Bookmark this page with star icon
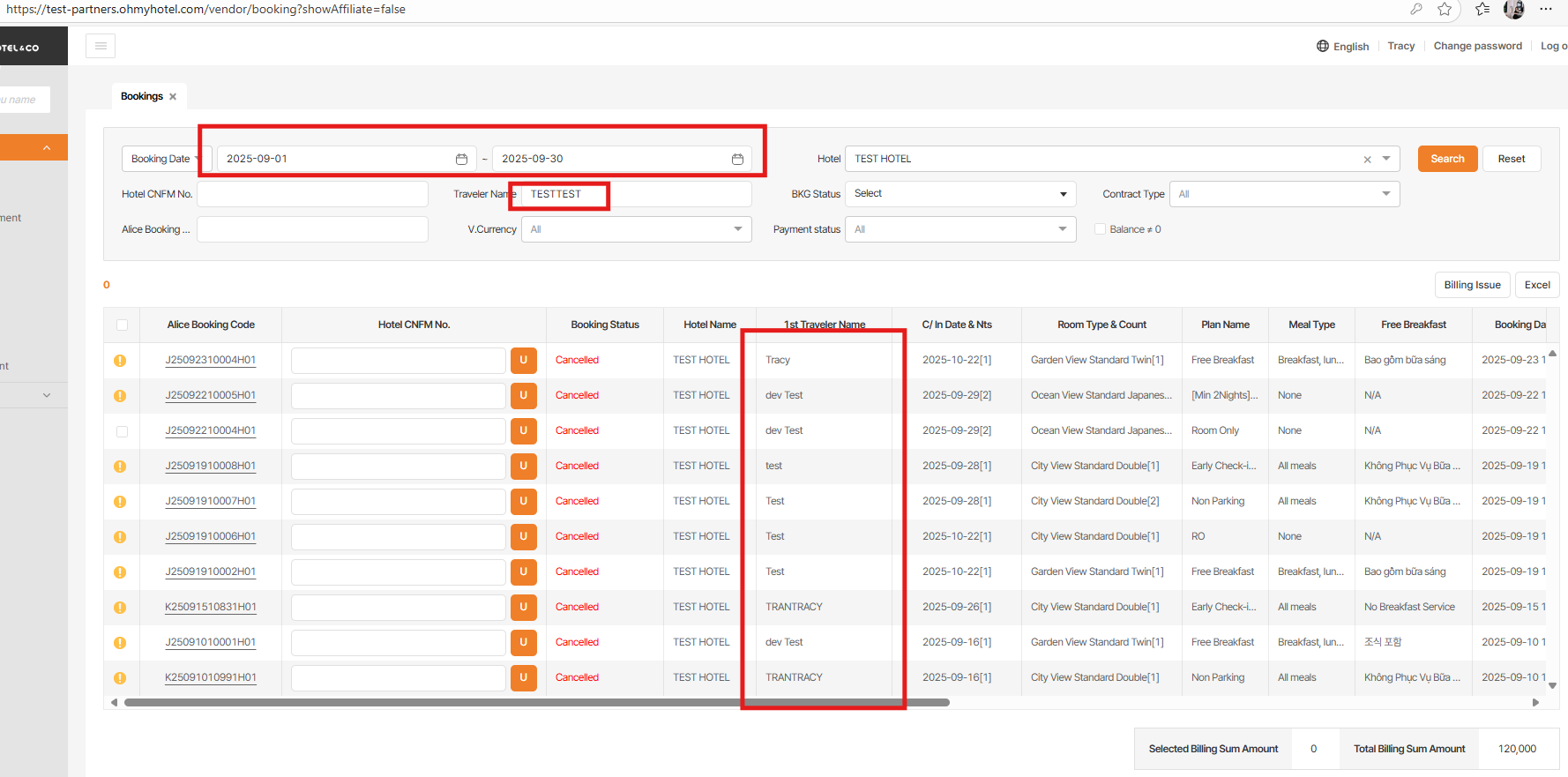Screen dimensions: 1568x777 1445,10
